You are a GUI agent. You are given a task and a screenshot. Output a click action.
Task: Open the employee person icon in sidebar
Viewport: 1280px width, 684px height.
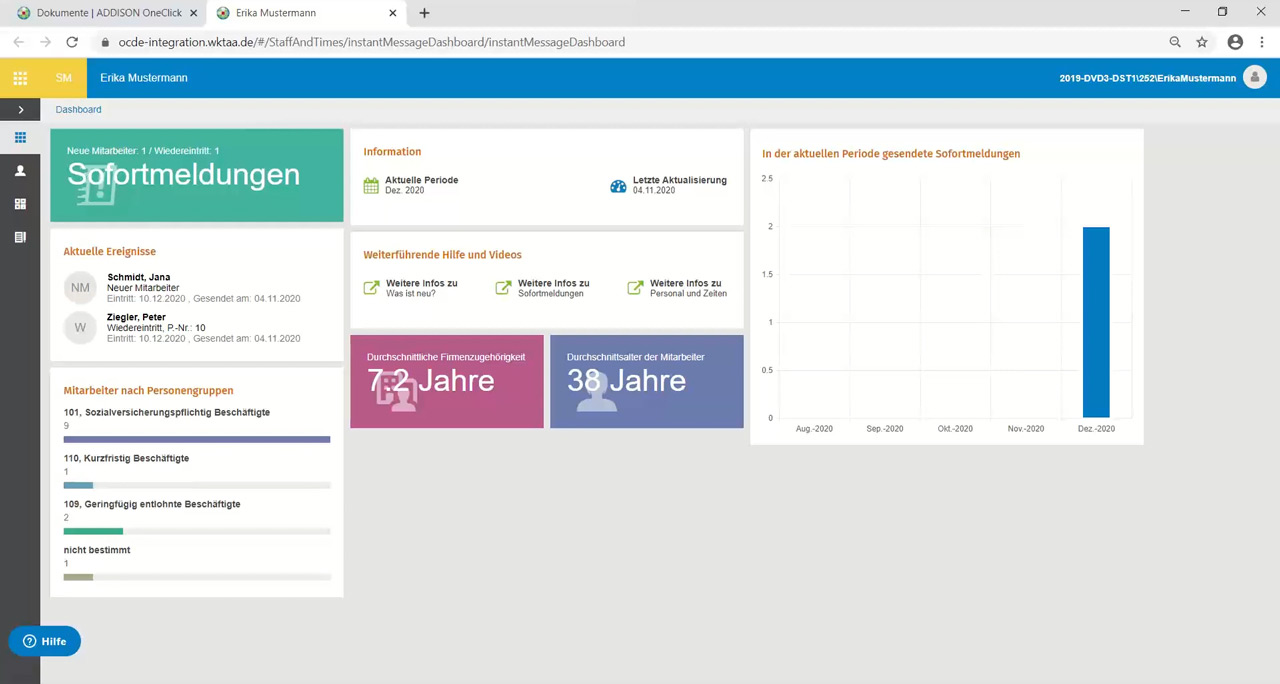20,171
